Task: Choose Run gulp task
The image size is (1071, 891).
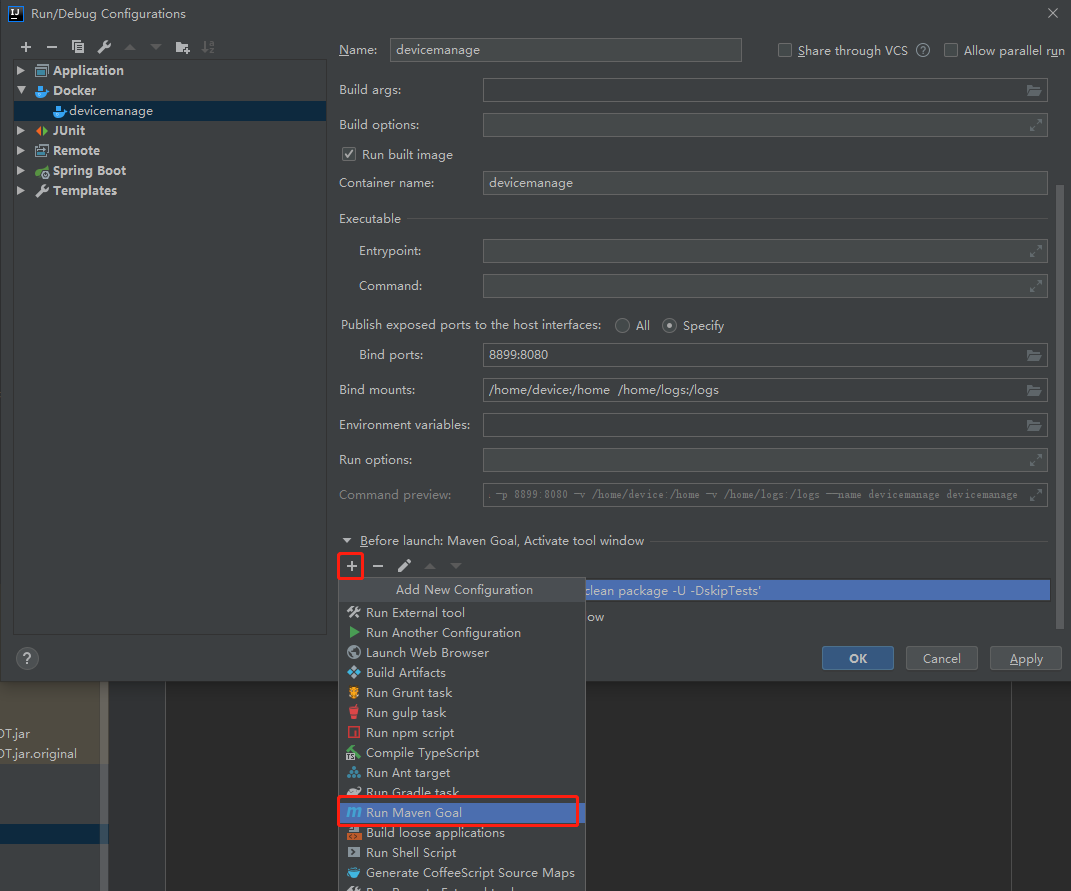Action: [x=462, y=713]
